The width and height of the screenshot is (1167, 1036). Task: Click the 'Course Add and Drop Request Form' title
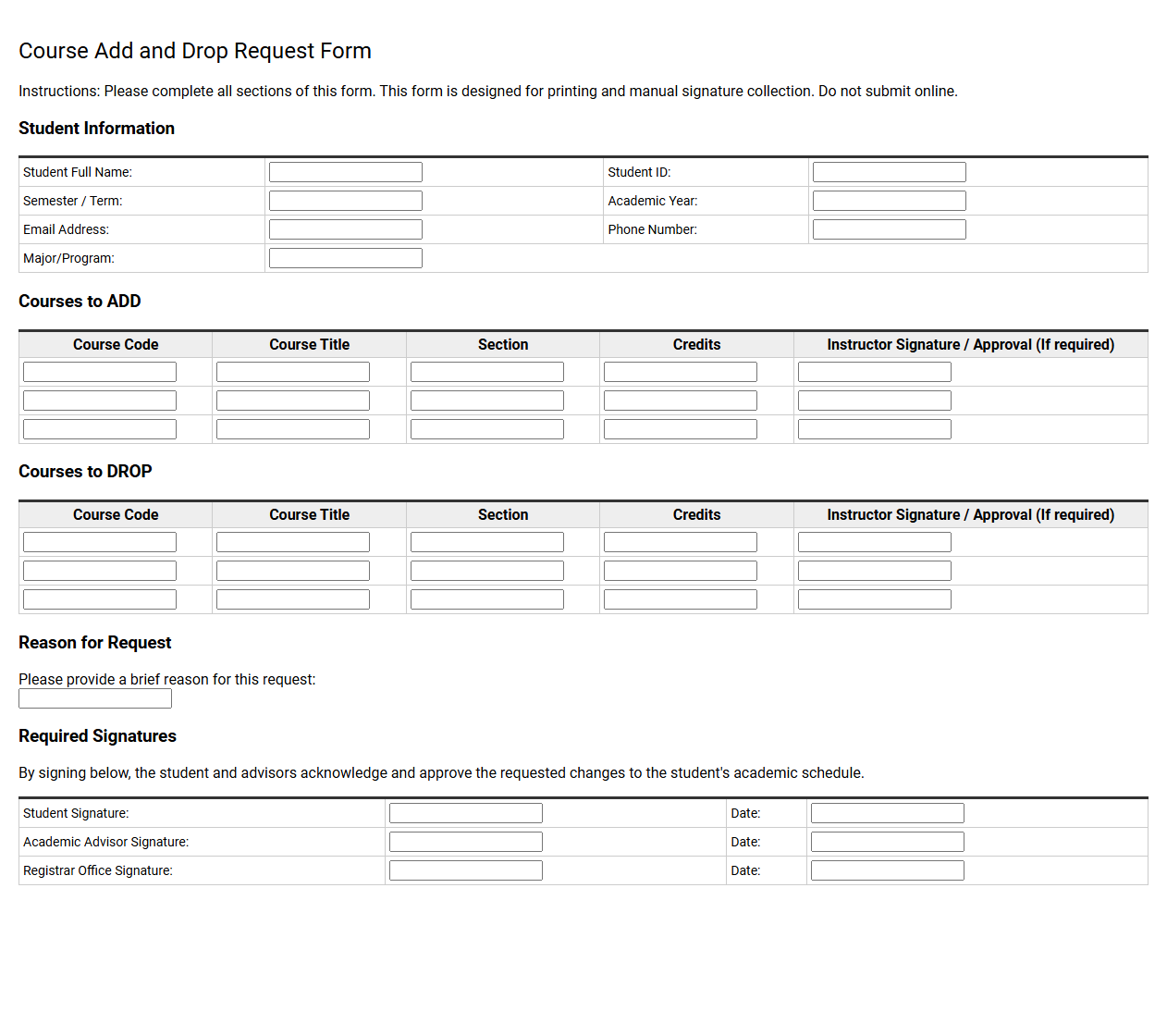[195, 51]
